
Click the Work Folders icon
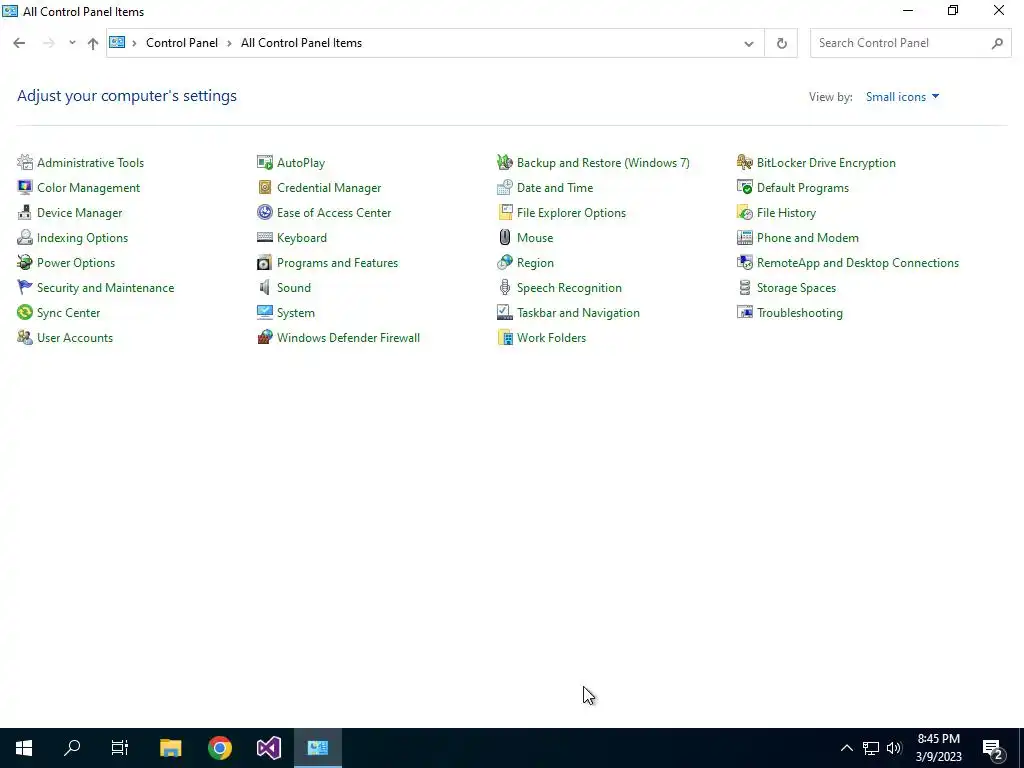(x=505, y=338)
